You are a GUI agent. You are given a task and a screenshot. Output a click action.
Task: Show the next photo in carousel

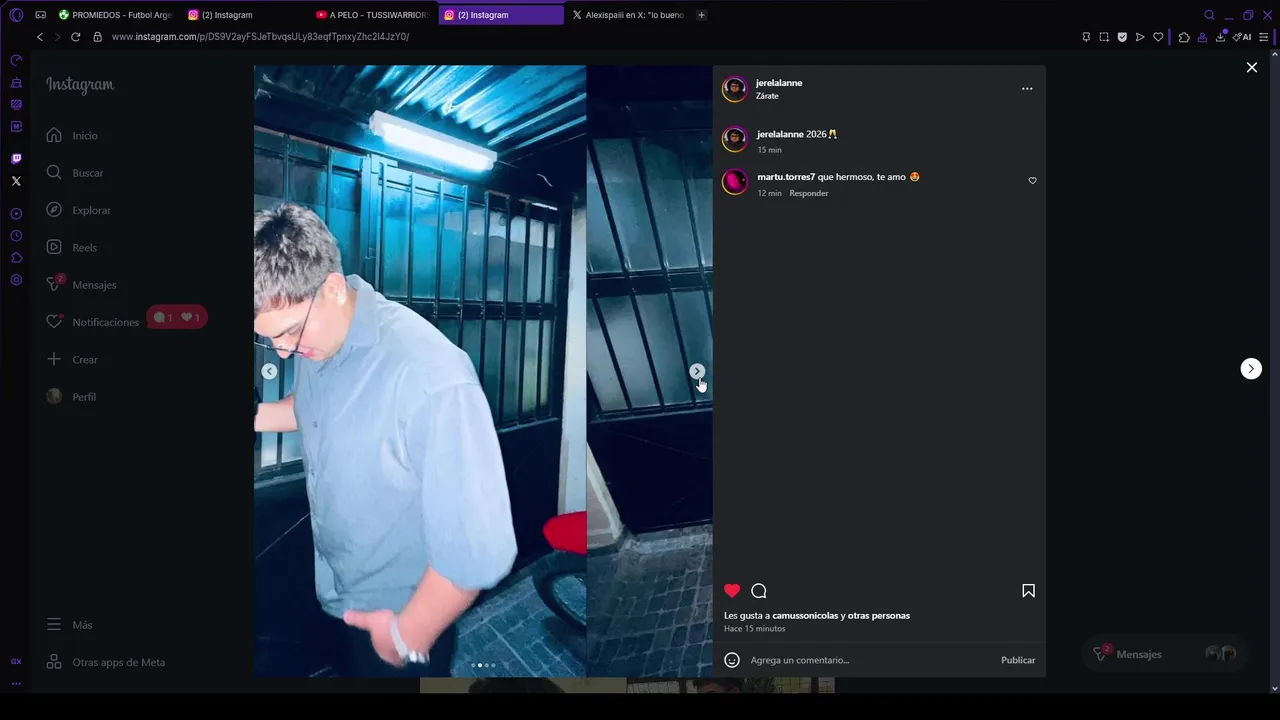pyautogui.click(x=697, y=371)
